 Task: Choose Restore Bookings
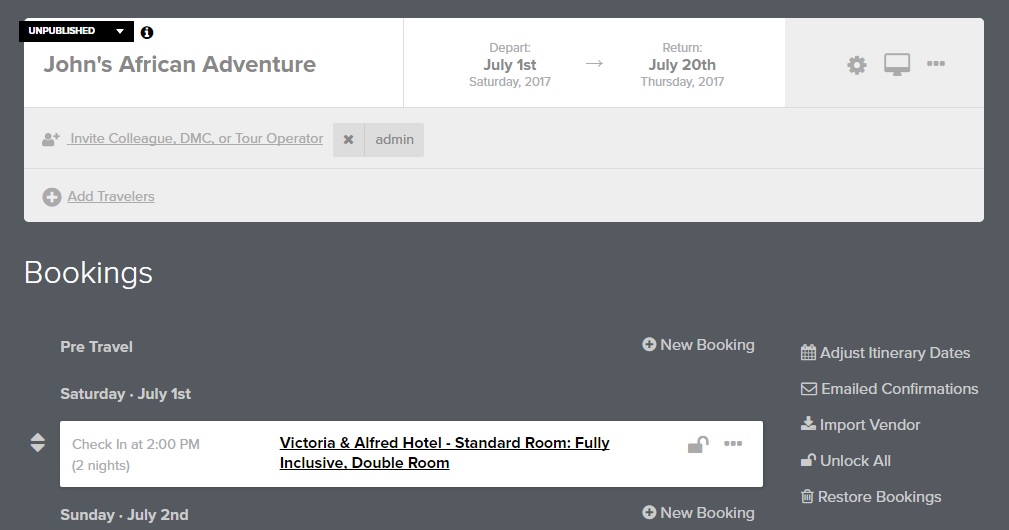coord(871,497)
